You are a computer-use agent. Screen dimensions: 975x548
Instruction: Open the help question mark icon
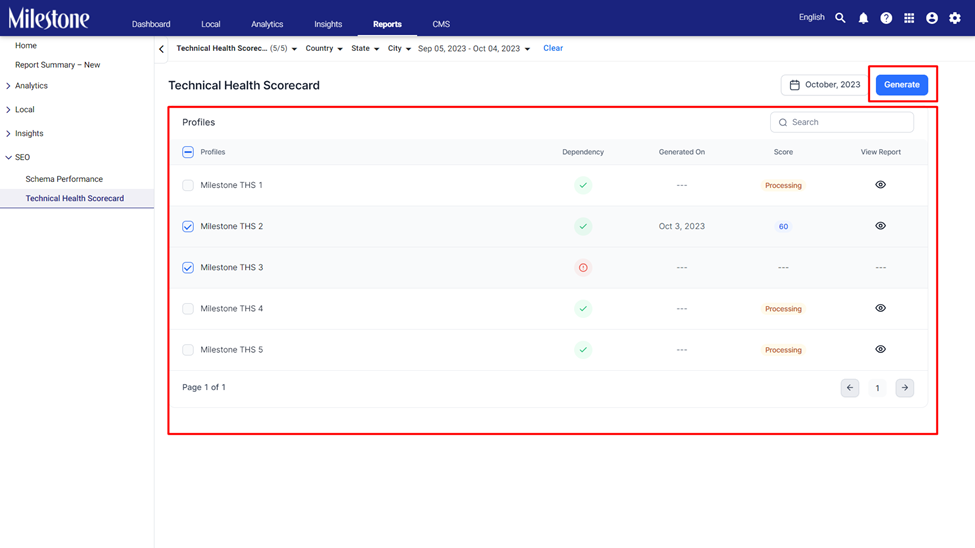click(x=886, y=18)
